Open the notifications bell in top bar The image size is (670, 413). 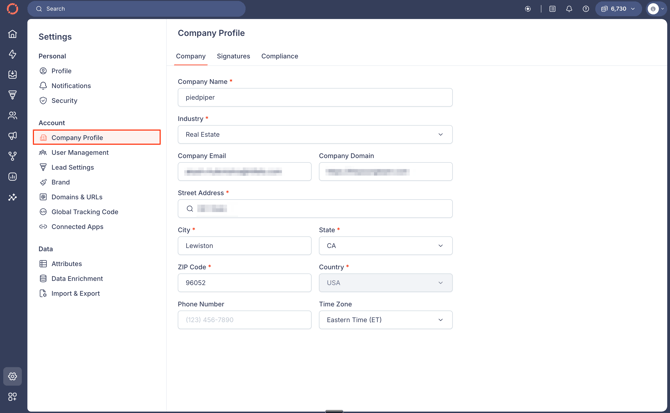[569, 9]
